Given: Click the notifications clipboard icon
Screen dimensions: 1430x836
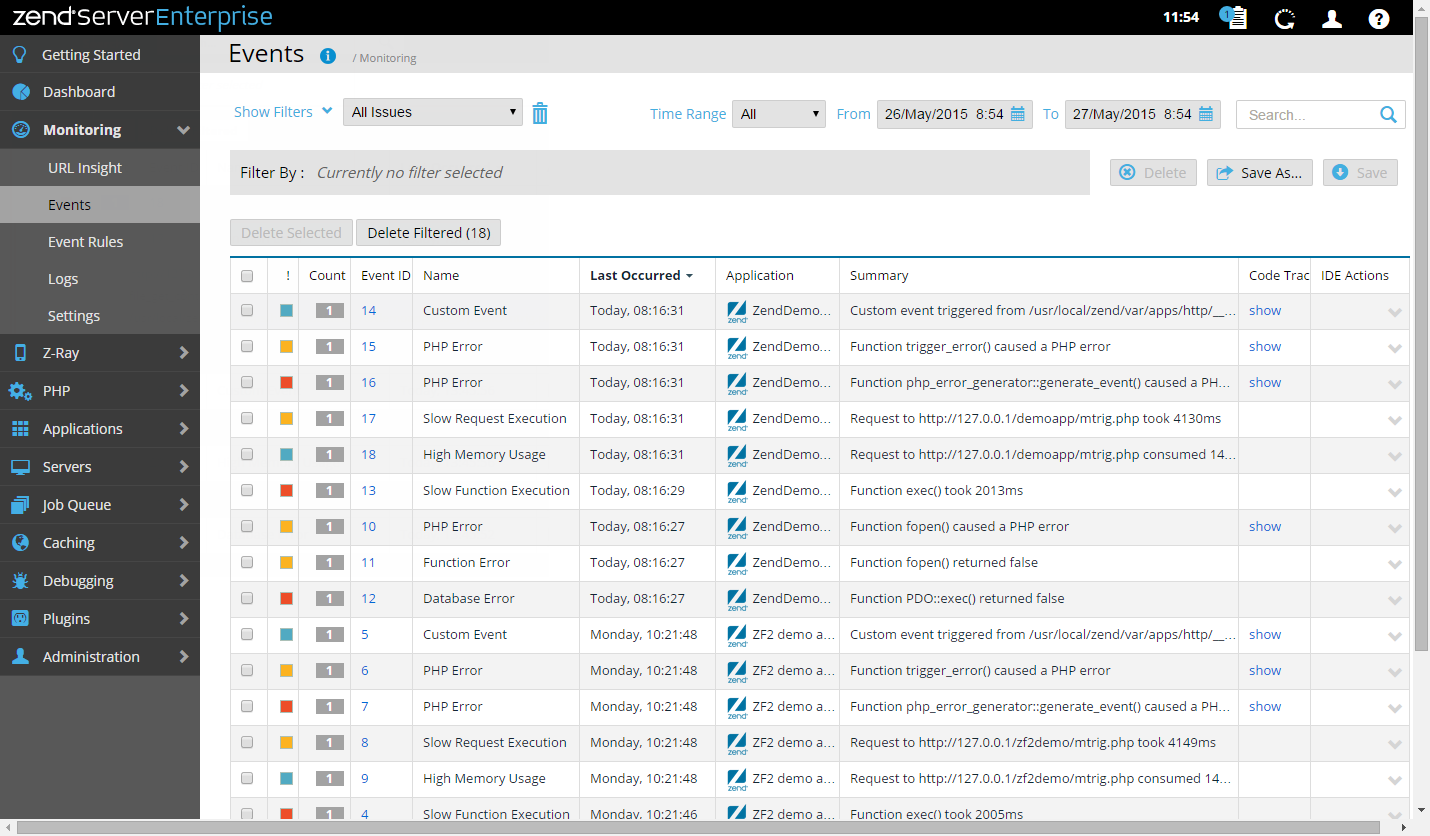Looking at the screenshot, I should pos(1235,18).
